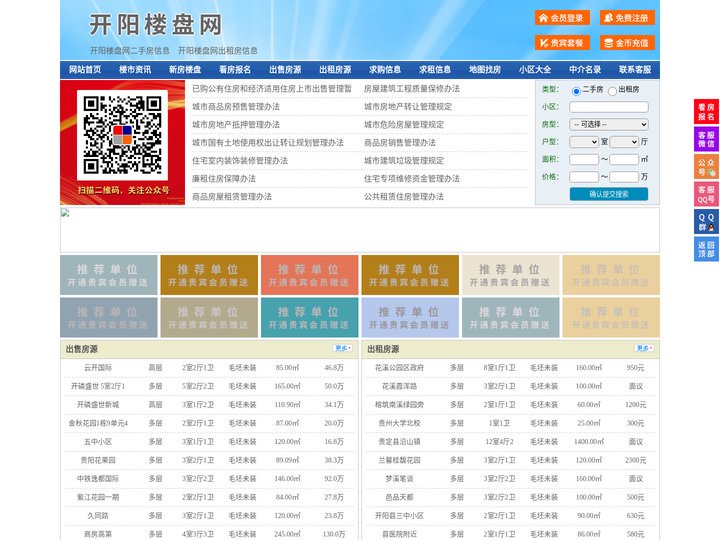Open the 开磷盛世新城 sale listing
The height and width of the screenshot is (540, 720).
(x=98, y=405)
